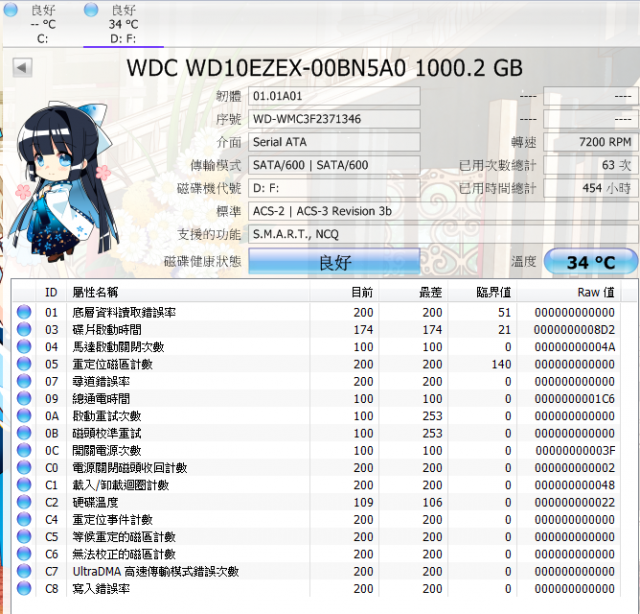The height and width of the screenshot is (614, 640).
Task: Select the 寫入錯誤率 attribute name
Action: pyautogui.click(x=101, y=589)
